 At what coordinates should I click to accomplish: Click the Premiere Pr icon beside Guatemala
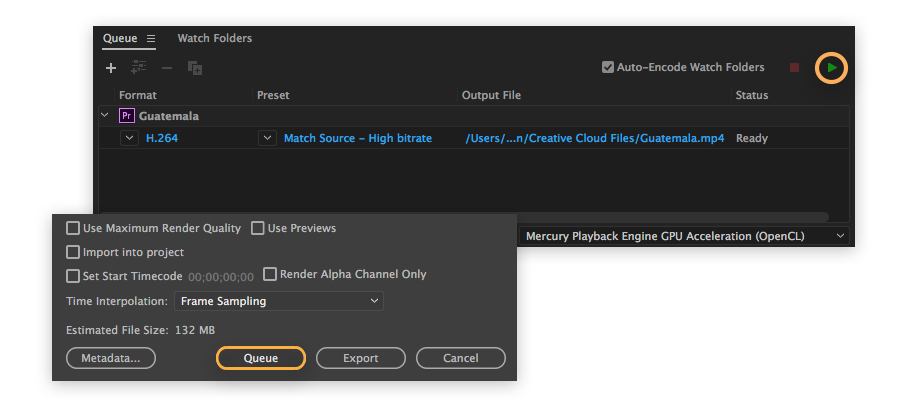[x=127, y=116]
